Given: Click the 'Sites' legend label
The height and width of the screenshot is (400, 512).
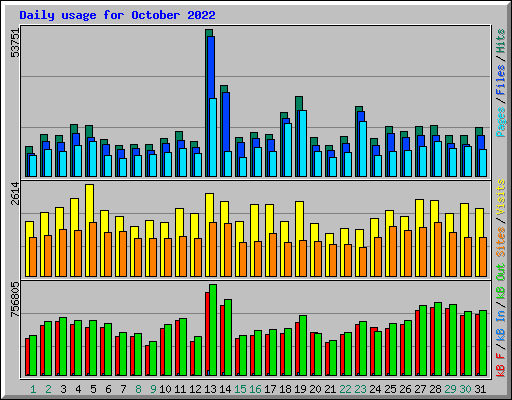Looking at the screenshot, I should 501,242.
